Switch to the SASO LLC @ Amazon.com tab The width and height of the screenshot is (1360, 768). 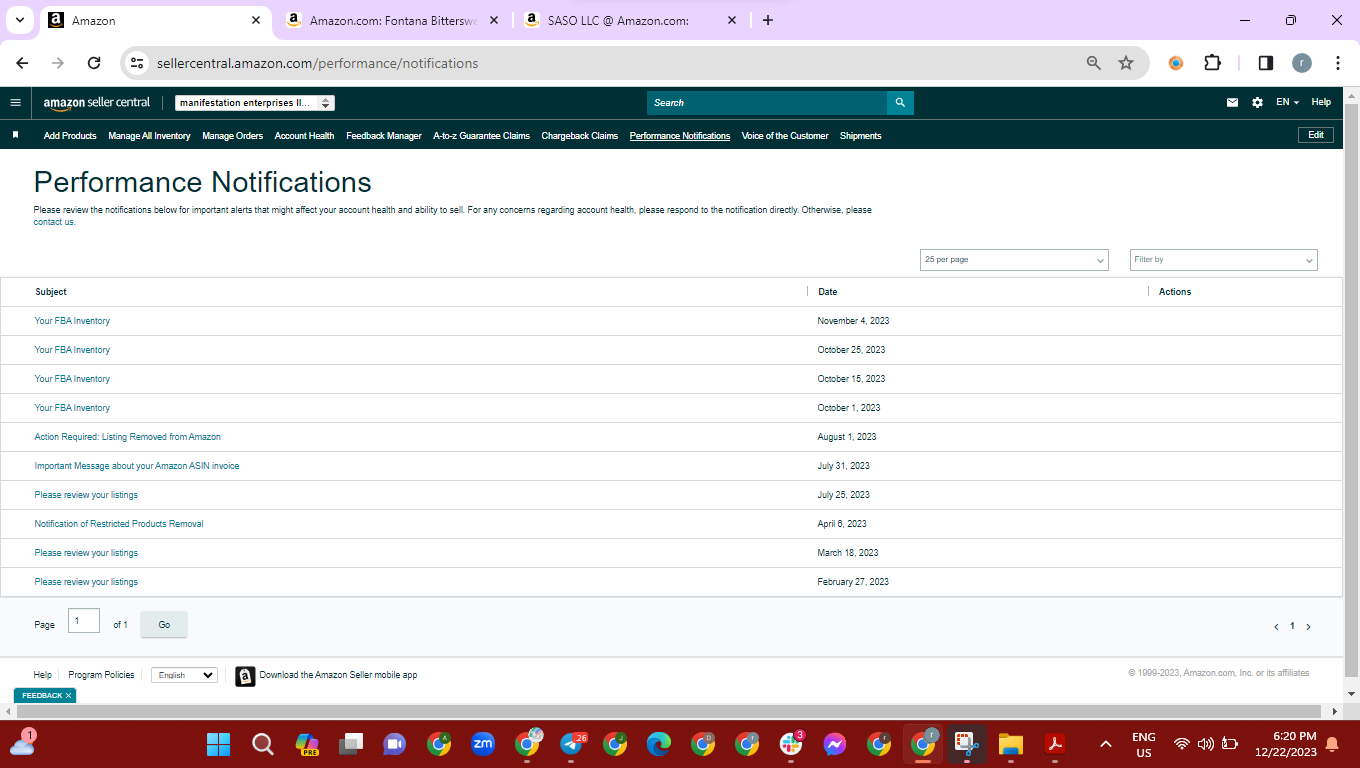(630, 20)
